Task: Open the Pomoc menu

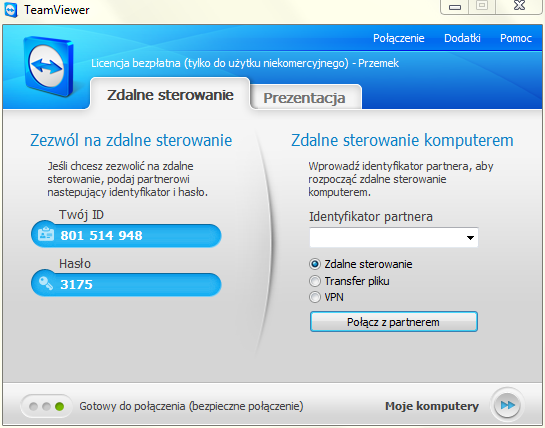Action: (516, 38)
